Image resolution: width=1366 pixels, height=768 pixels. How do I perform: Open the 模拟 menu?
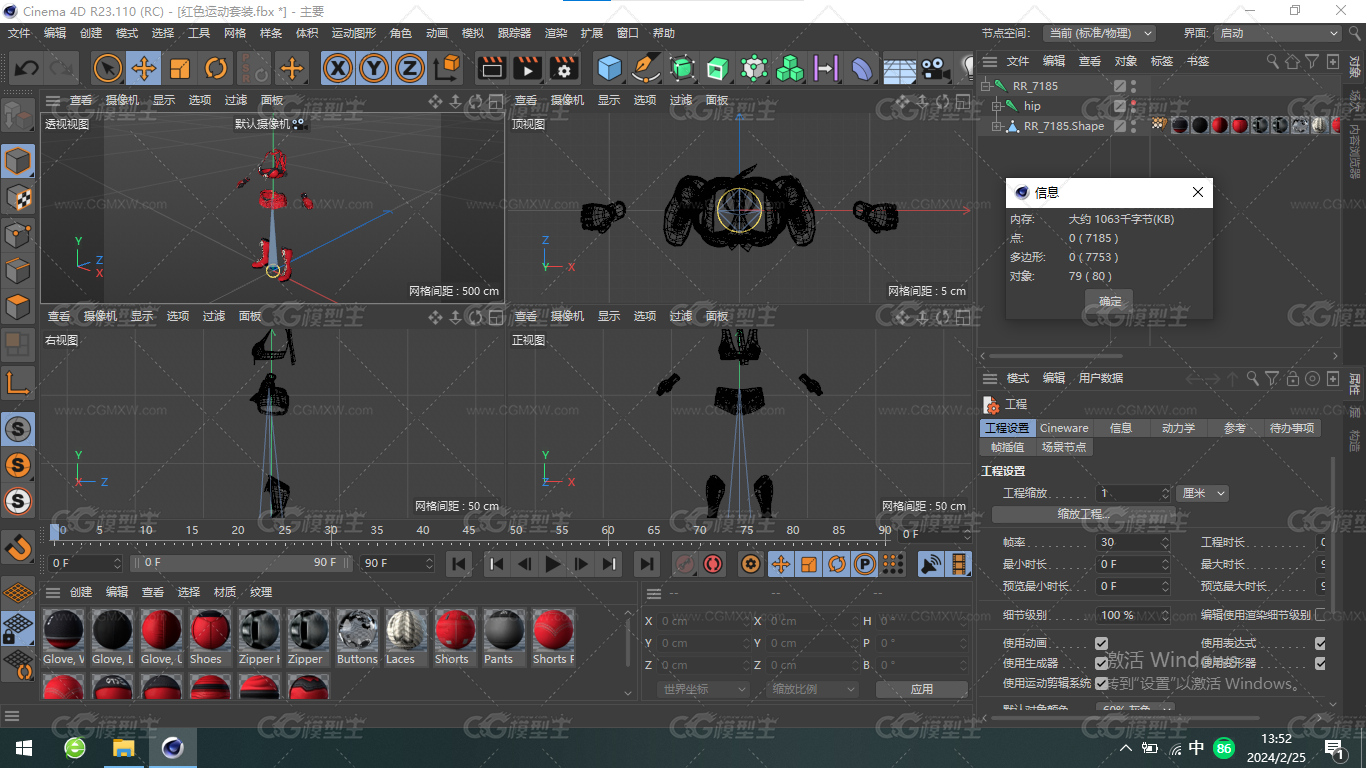tap(473, 33)
